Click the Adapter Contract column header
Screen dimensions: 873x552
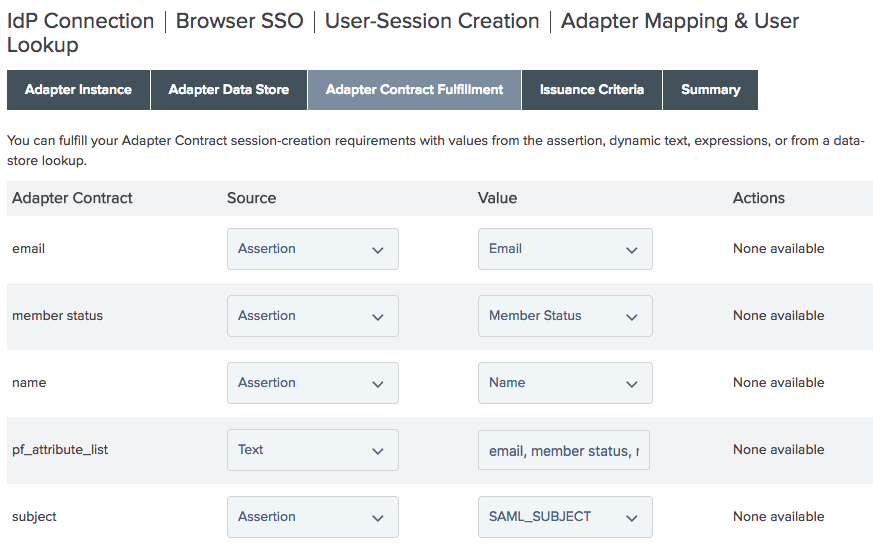(72, 198)
